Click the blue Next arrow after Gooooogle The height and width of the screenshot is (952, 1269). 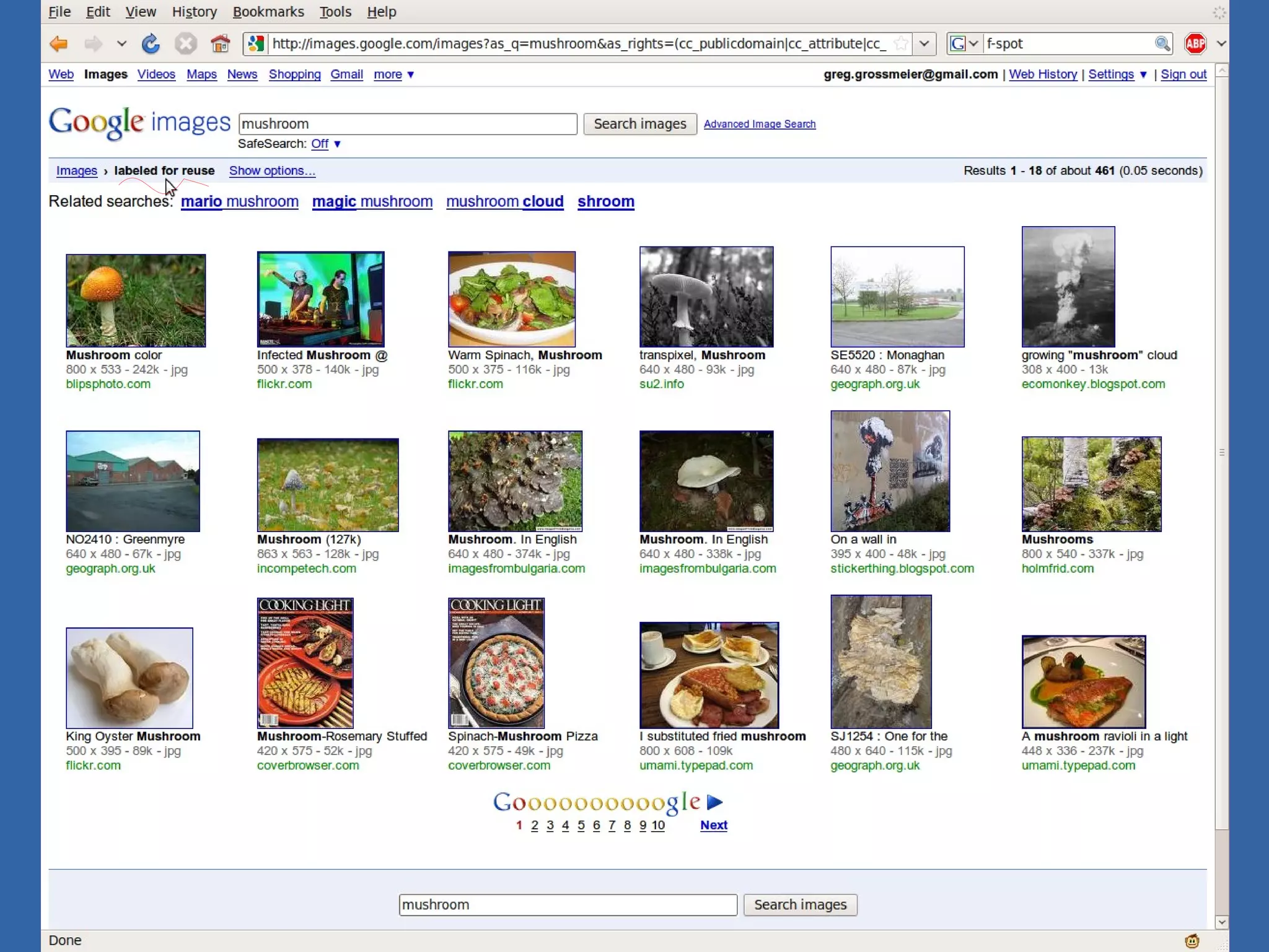[714, 802]
